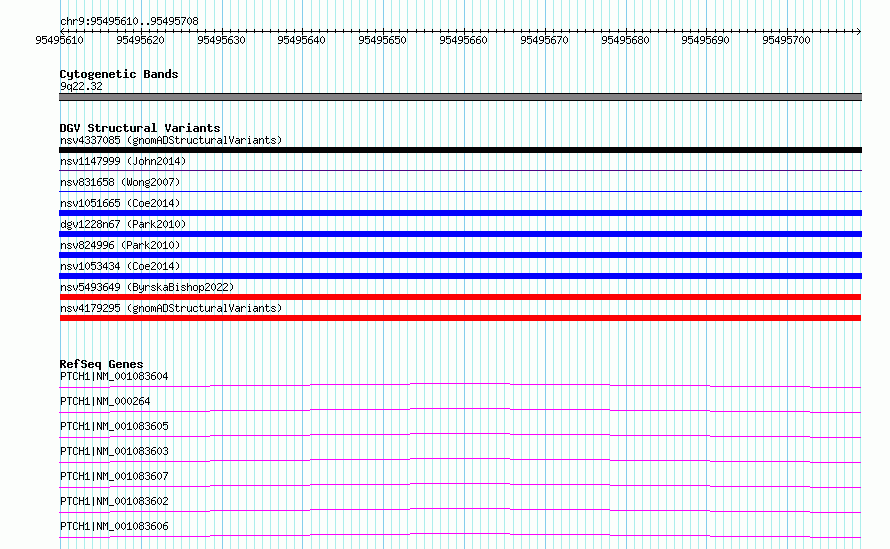Open the DGV Structural Variants track title

140,128
